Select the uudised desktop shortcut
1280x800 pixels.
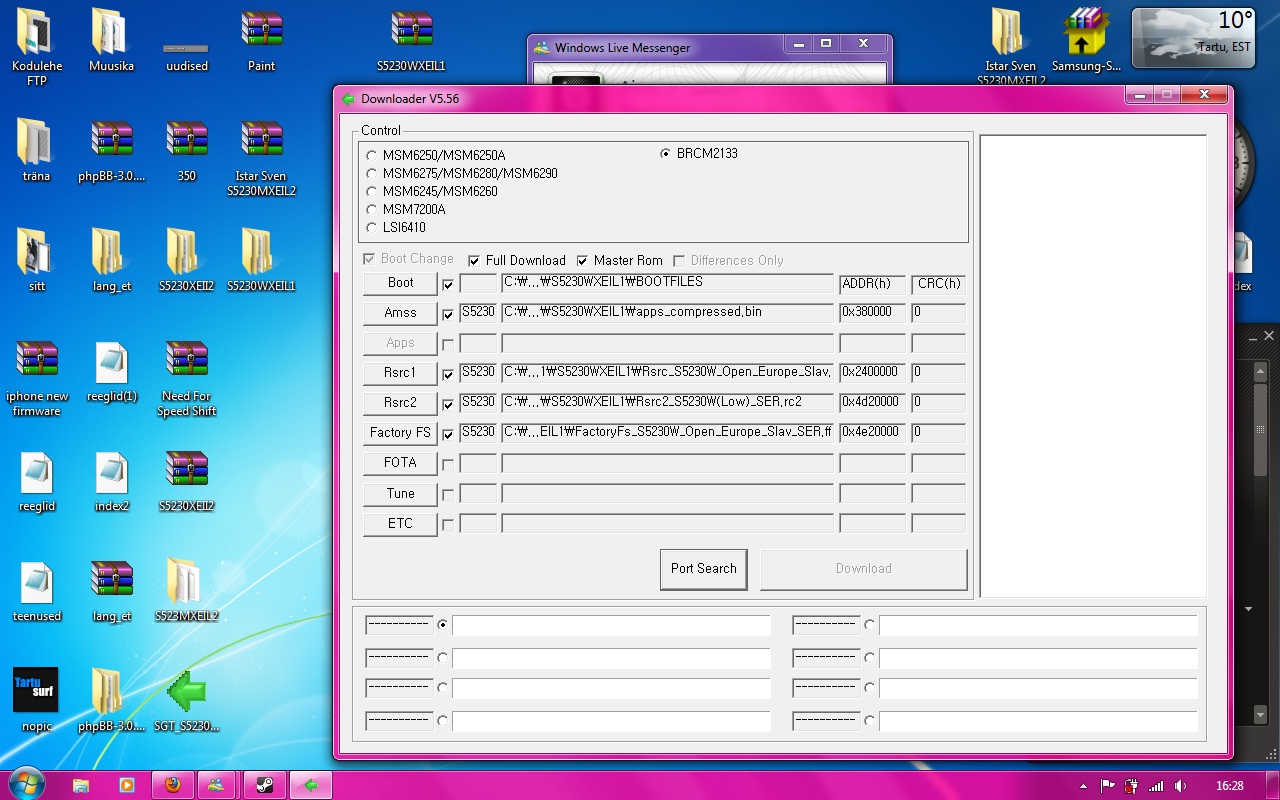pyautogui.click(x=186, y=54)
